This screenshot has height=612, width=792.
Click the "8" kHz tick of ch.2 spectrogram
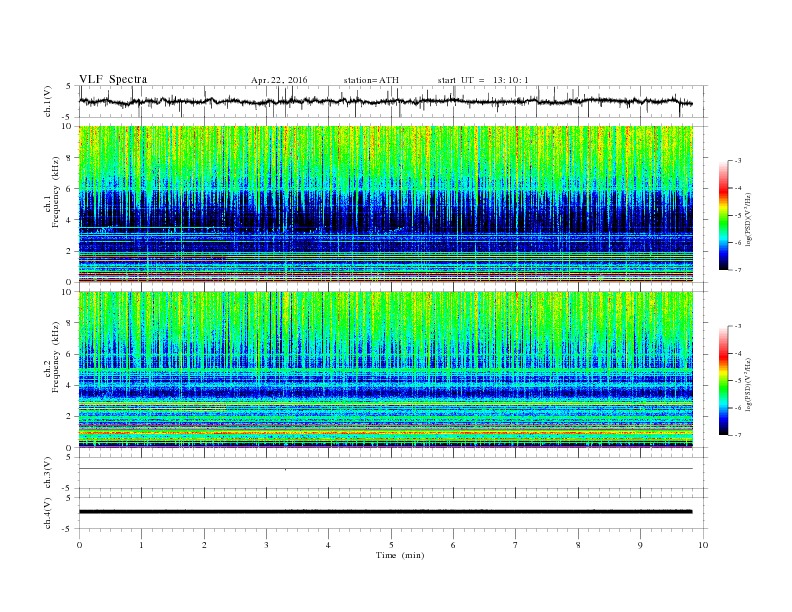point(70,323)
